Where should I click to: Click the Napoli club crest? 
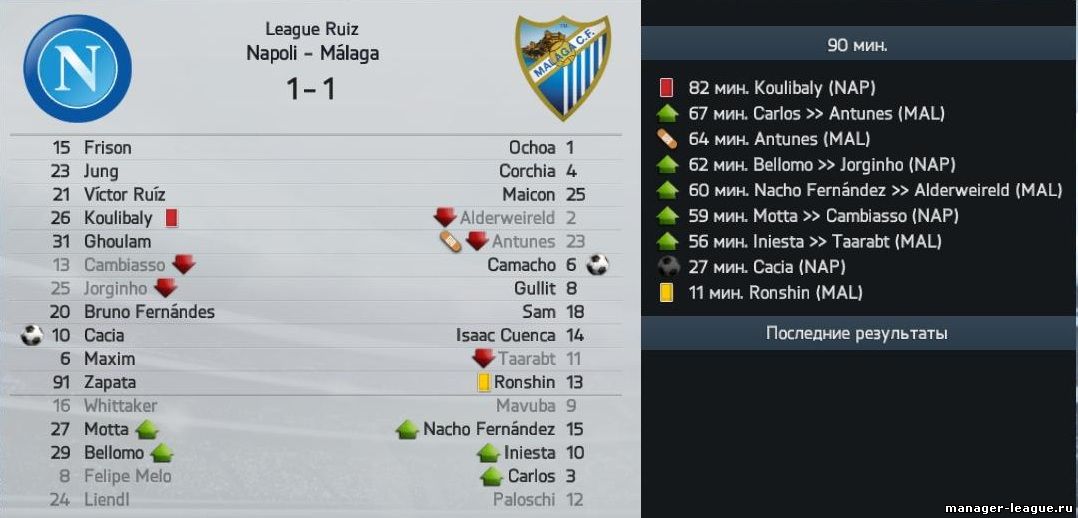tap(77, 69)
